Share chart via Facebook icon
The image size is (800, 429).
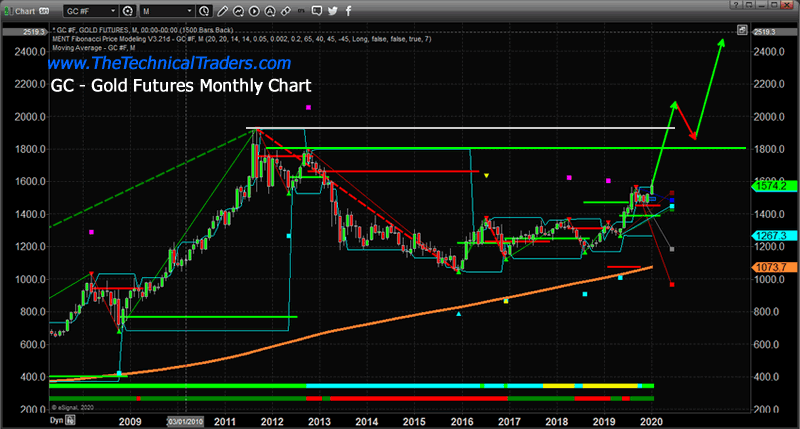349,11
